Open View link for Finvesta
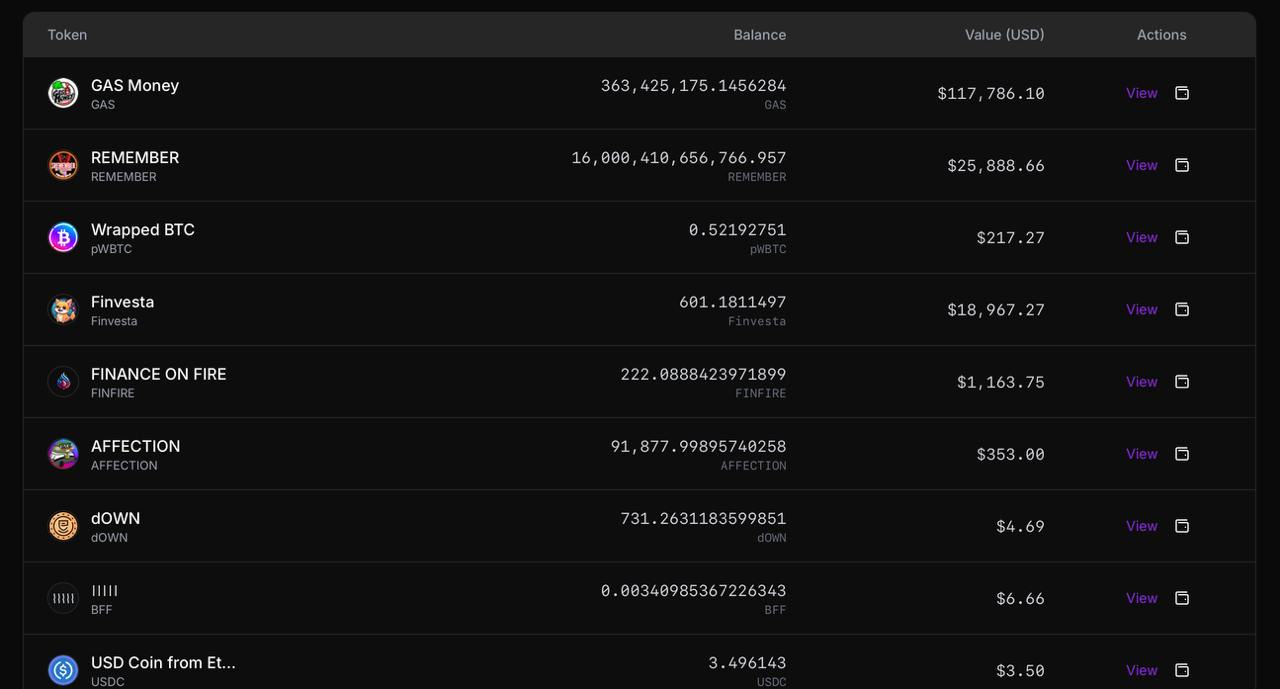1280x689 pixels. [x=1142, y=309]
